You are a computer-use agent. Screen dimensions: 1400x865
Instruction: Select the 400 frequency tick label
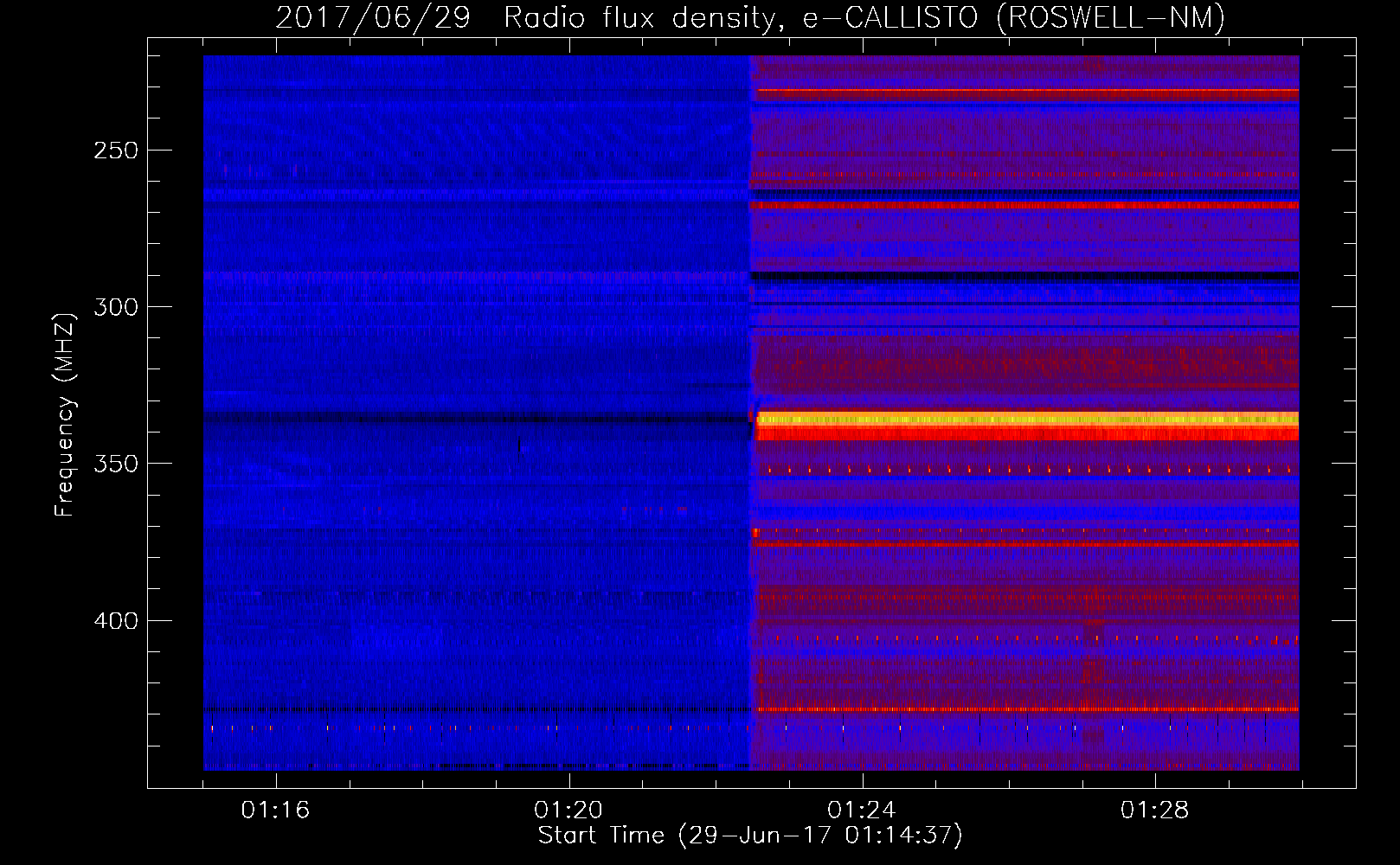click(x=116, y=621)
